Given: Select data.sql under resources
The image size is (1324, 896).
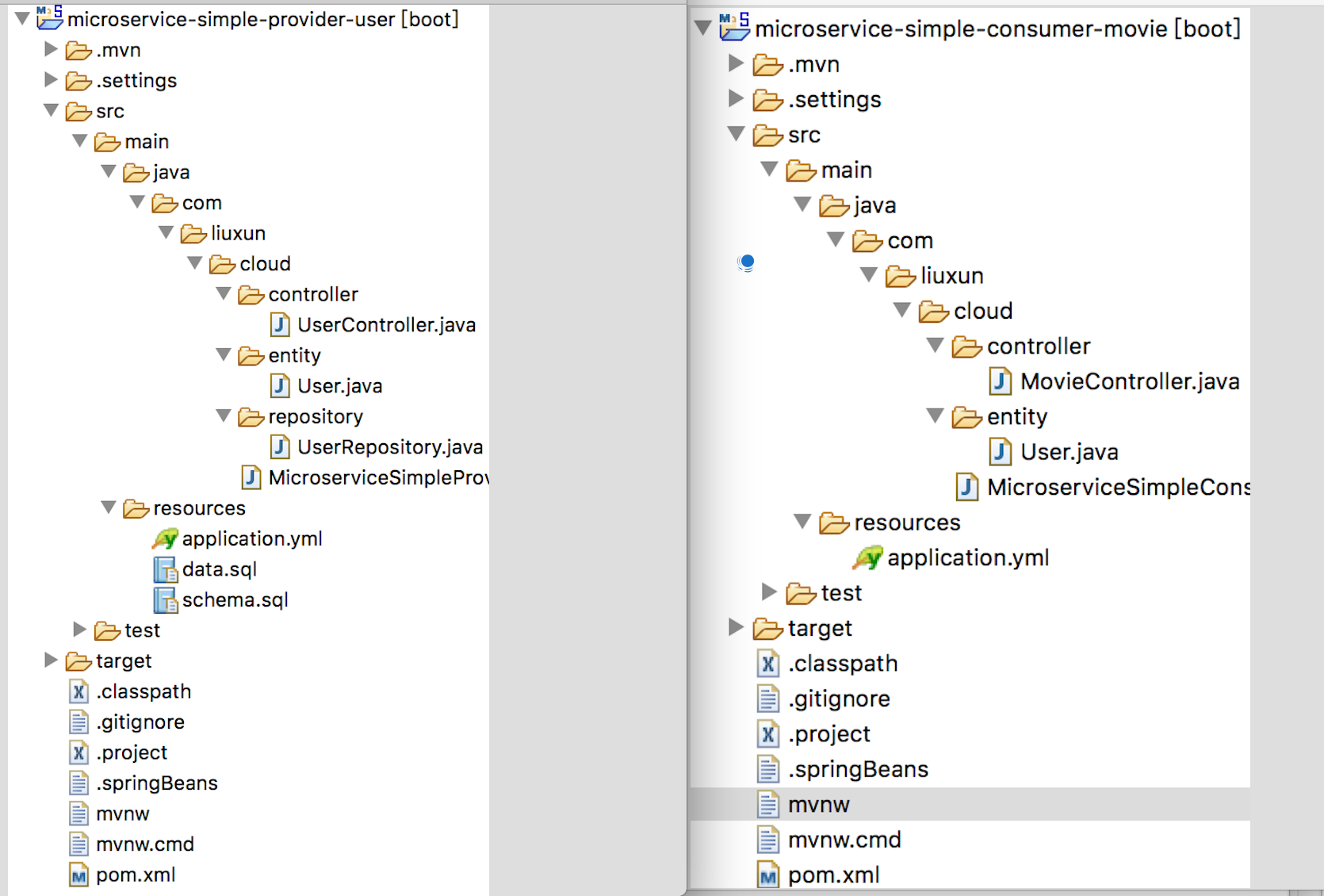Looking at the screenshot, I should click(x=220, y=569).
